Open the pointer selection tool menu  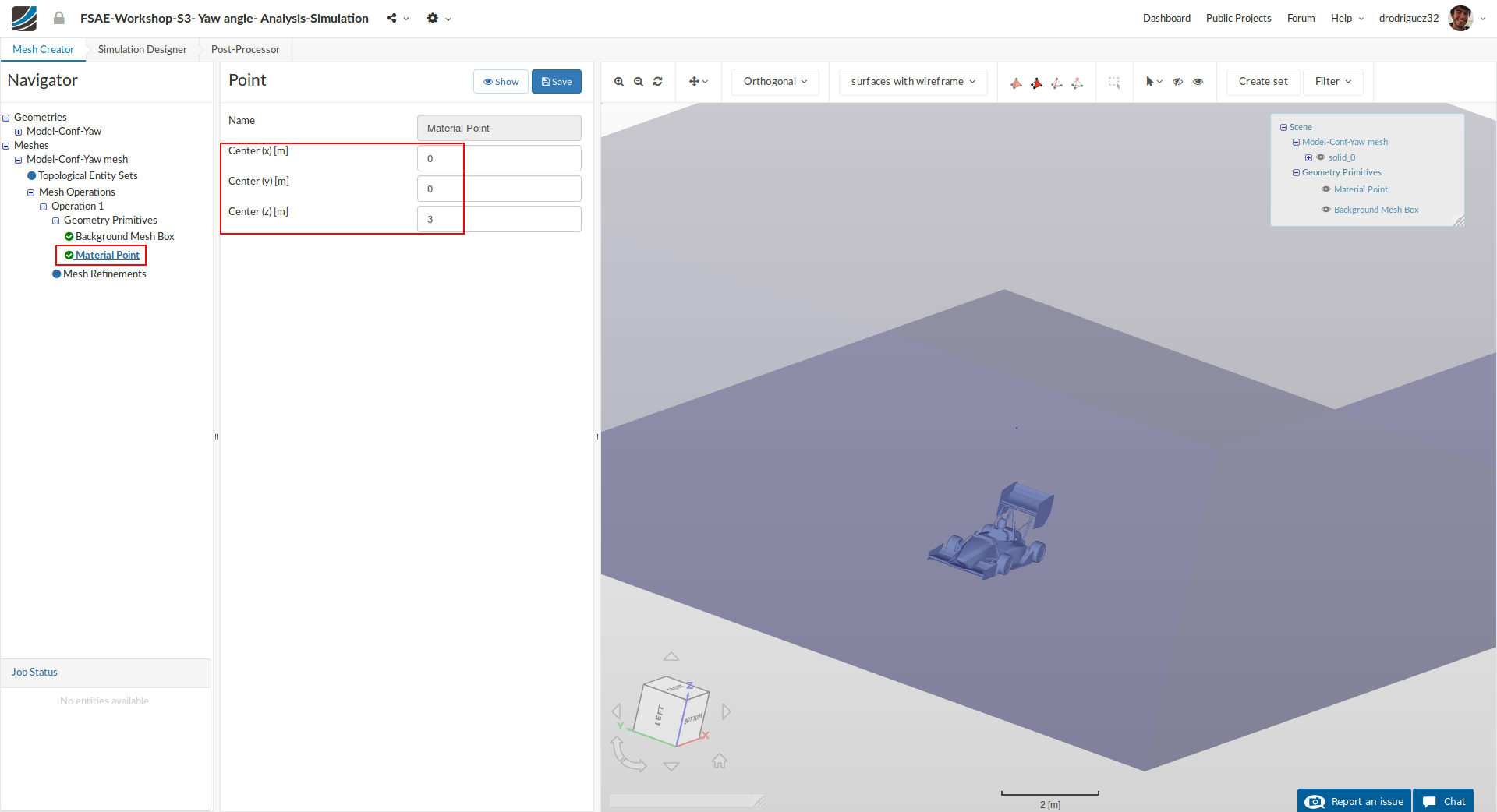[x=1153, y=82]
